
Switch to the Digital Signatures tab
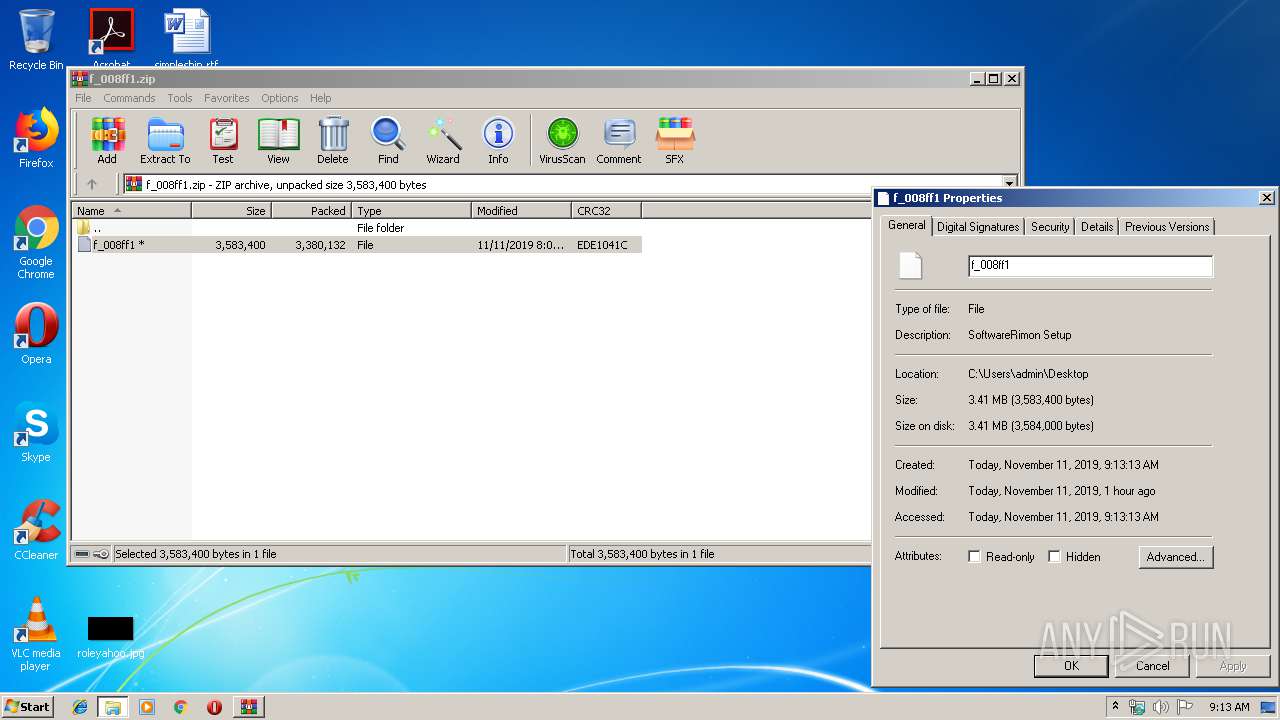tap(978, 227)
